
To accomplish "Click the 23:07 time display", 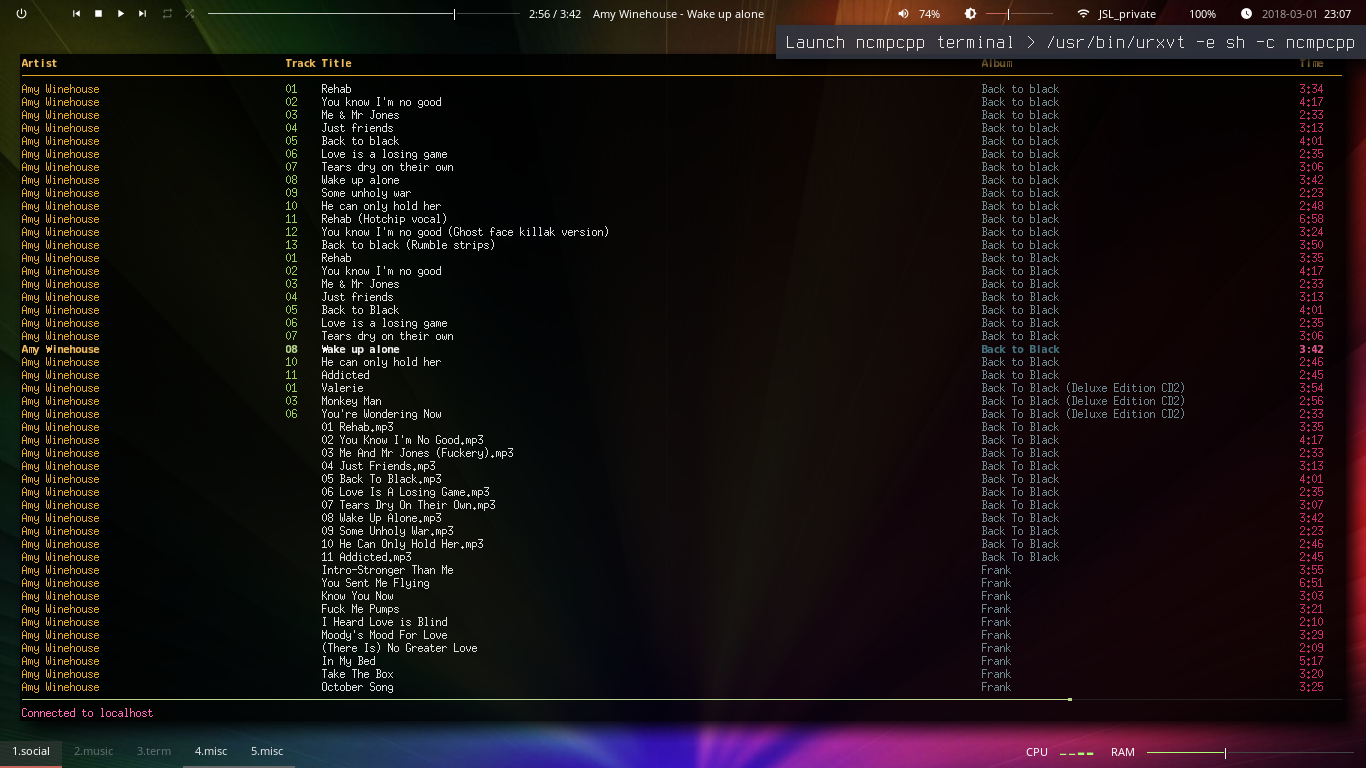I will 1337,14.
